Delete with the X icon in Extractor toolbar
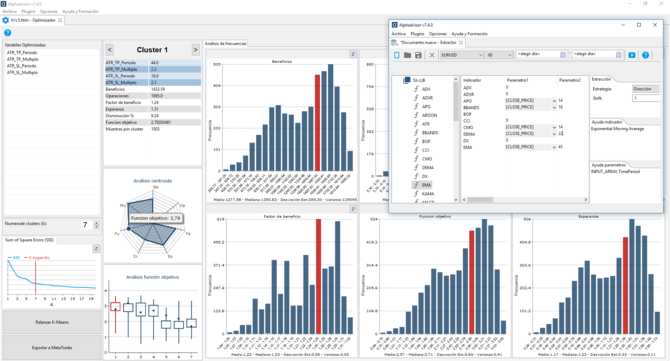Image resolution: width=670 pixels, height=361 pixels. (432, 55)
